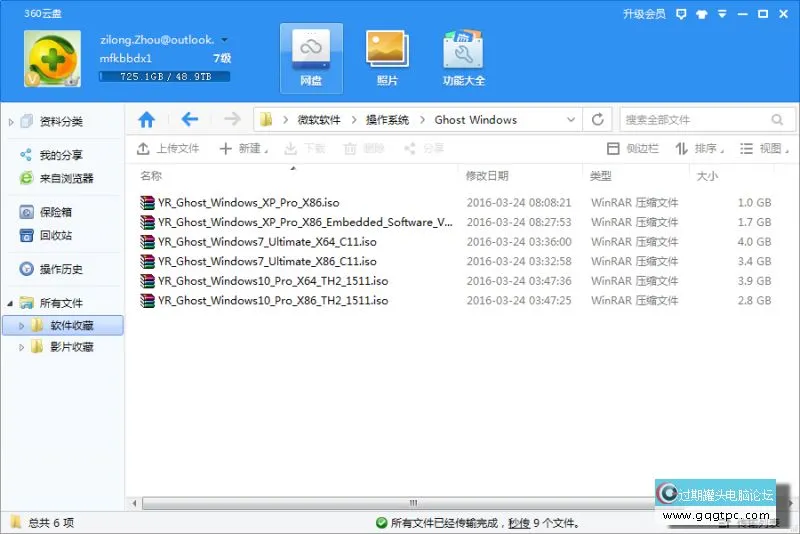
Task: Select the XP_Pro_X86_Embedded_Software file
Action: (305, 222)
